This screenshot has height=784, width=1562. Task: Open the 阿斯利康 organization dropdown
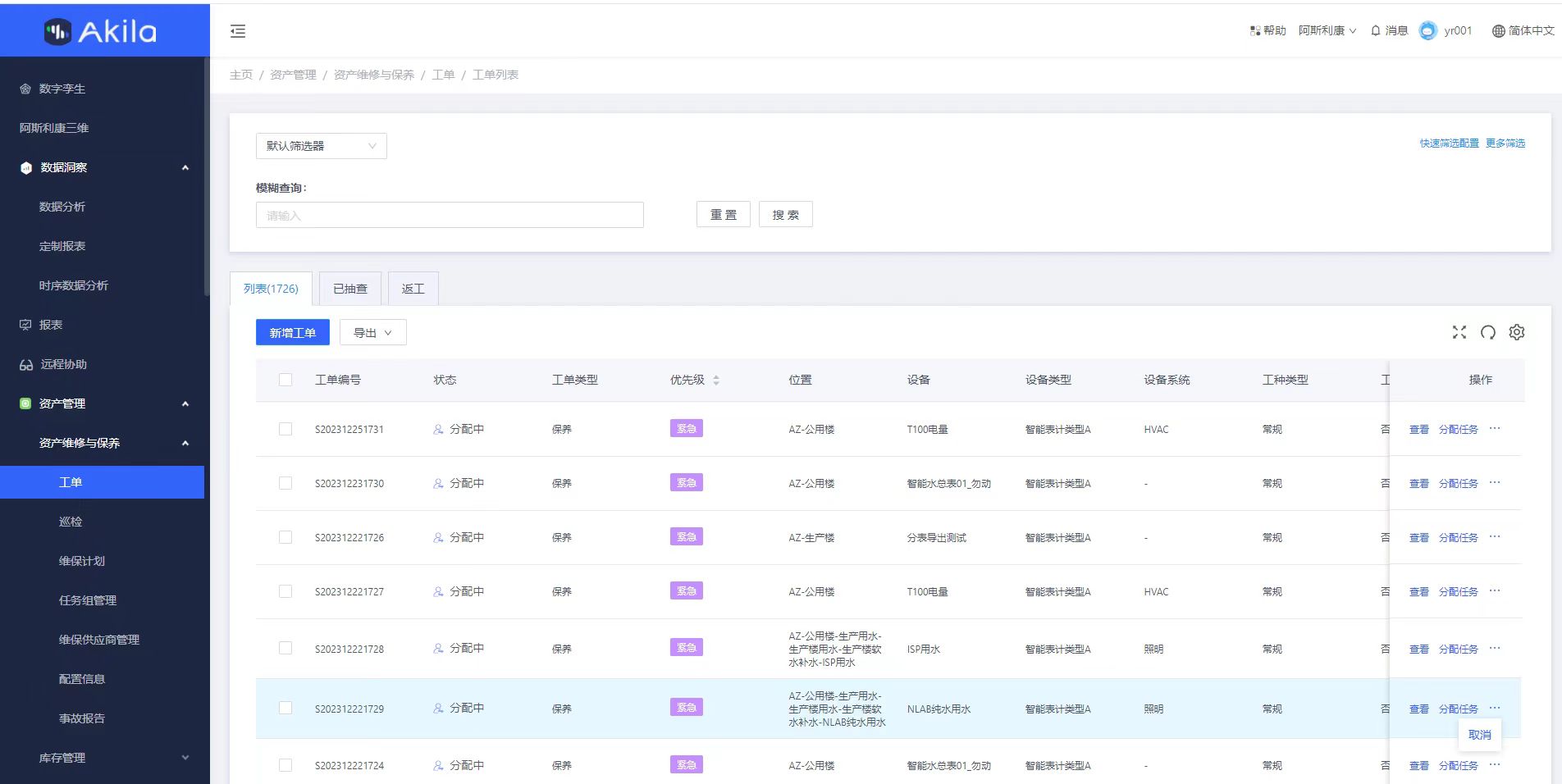click(x=1327, y=30)
